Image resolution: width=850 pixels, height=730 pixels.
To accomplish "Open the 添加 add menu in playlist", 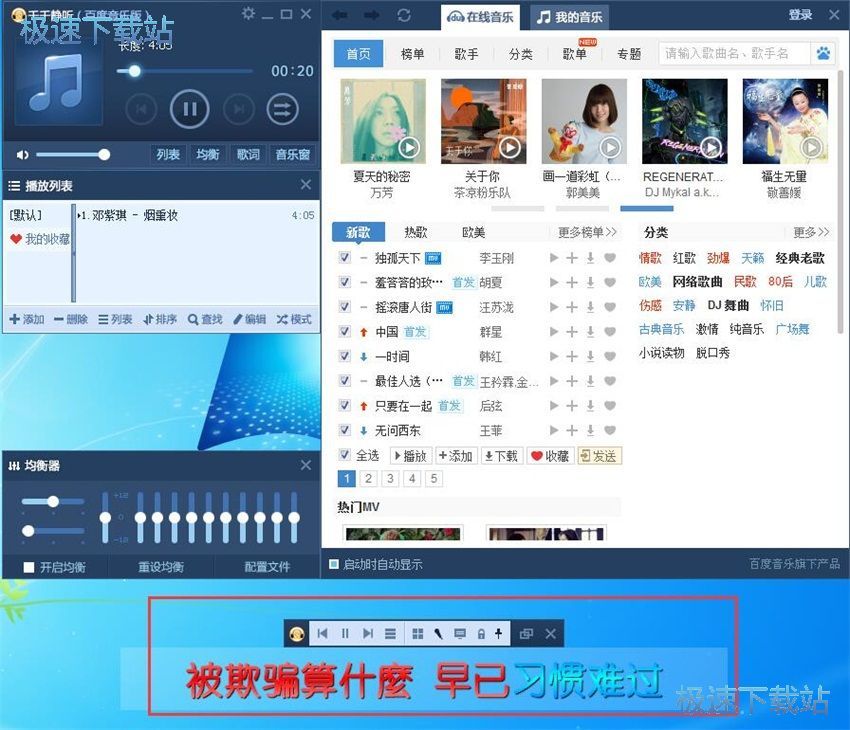I will click(27, 319).
